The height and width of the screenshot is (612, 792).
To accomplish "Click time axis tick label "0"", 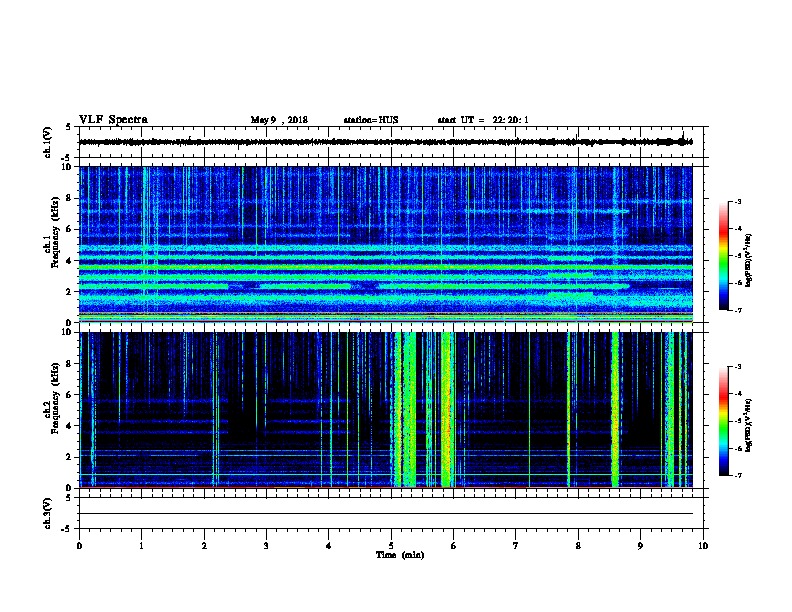I will click(x=79, y=545).
